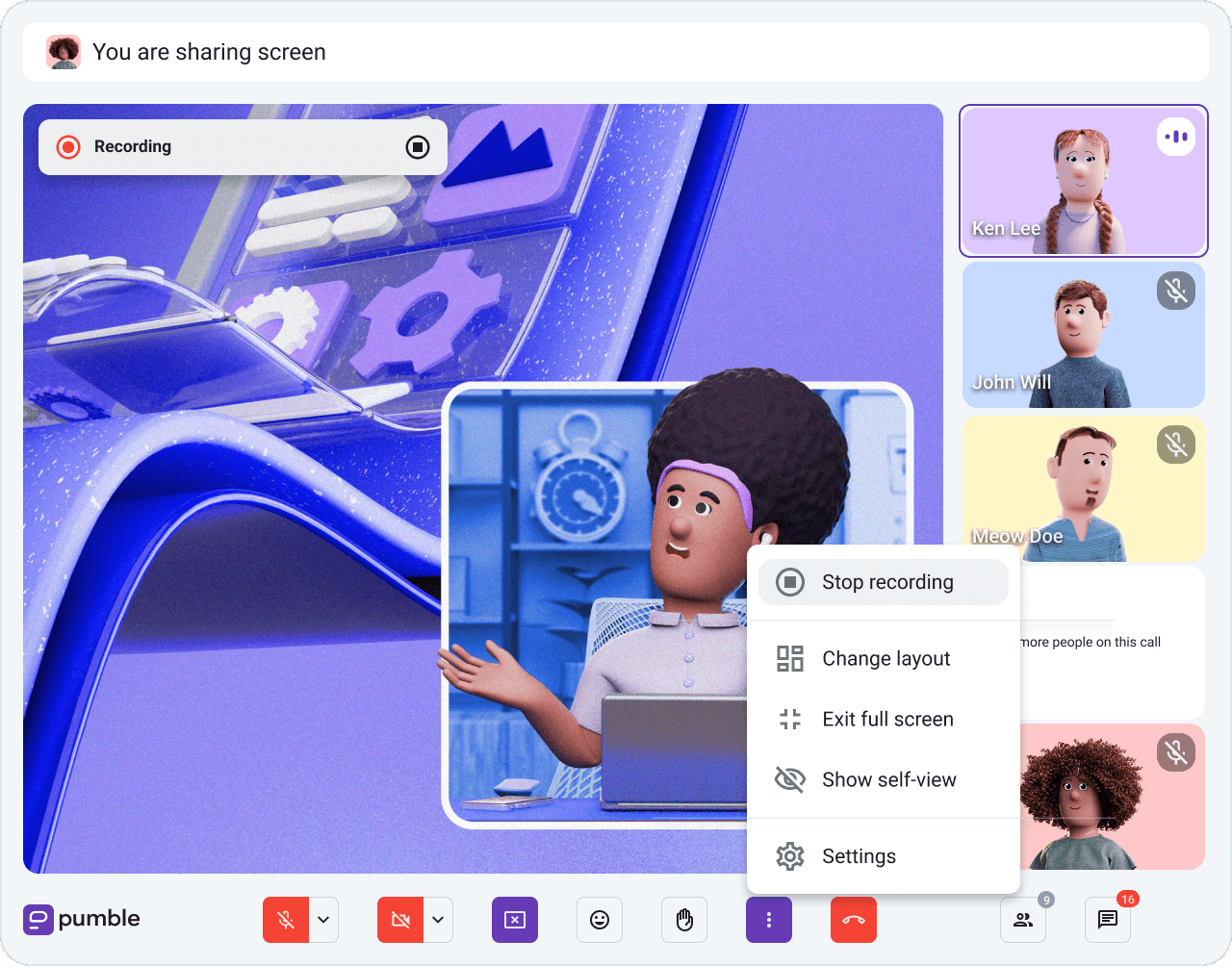This screenshot has height=966, width=1232.
Task: Select Exit full screen menu item
Action: [x=884, y=719]
